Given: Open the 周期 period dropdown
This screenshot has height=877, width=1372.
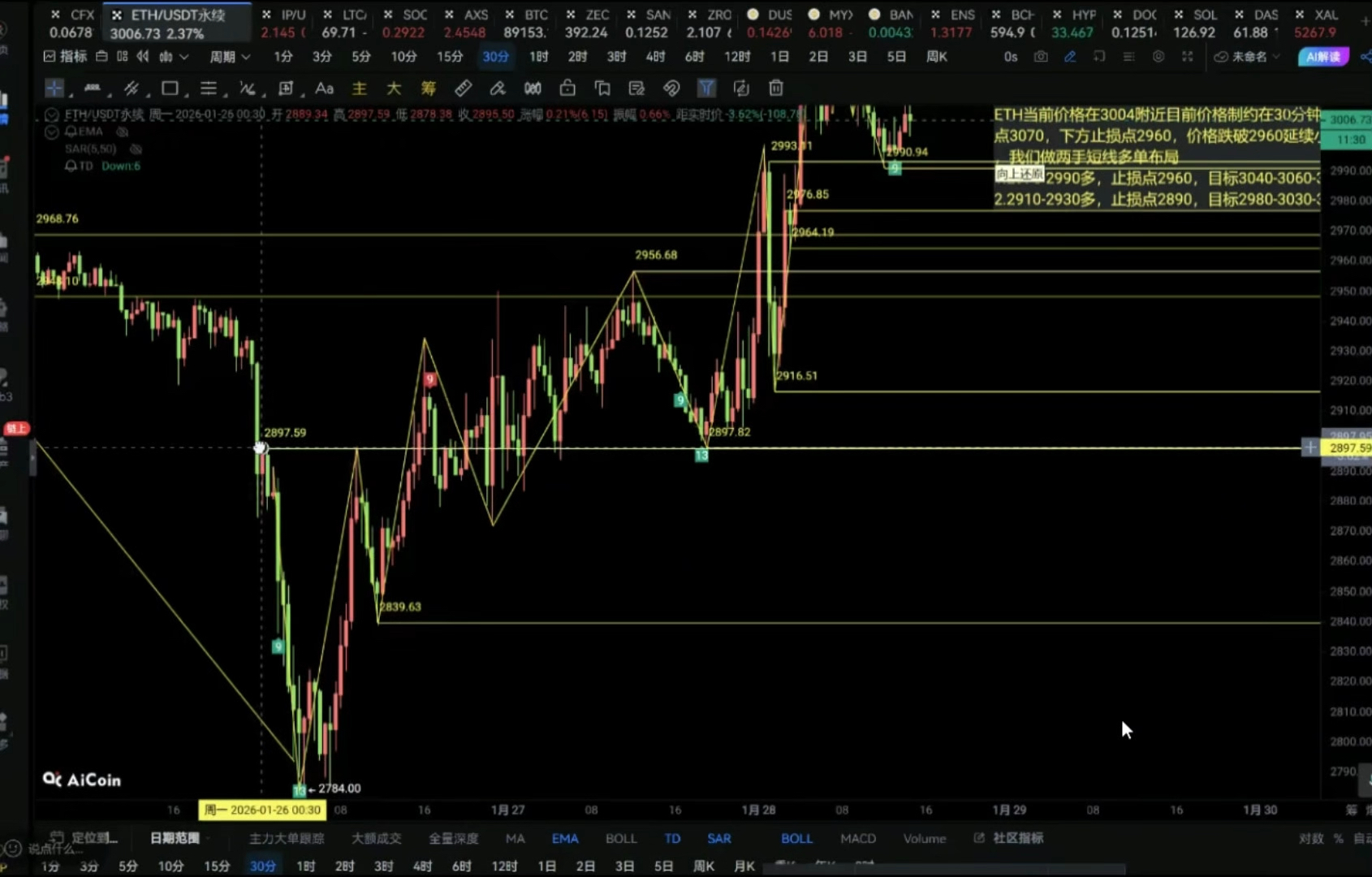Looking at the screenshot, I should point(230,57).
